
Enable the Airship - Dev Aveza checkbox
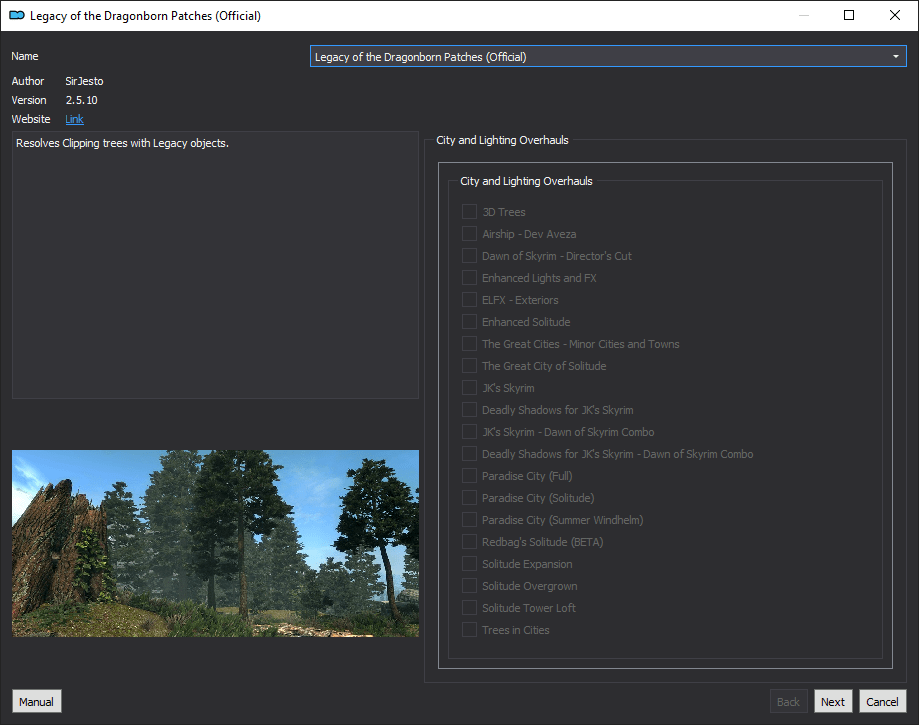point(469,233)
